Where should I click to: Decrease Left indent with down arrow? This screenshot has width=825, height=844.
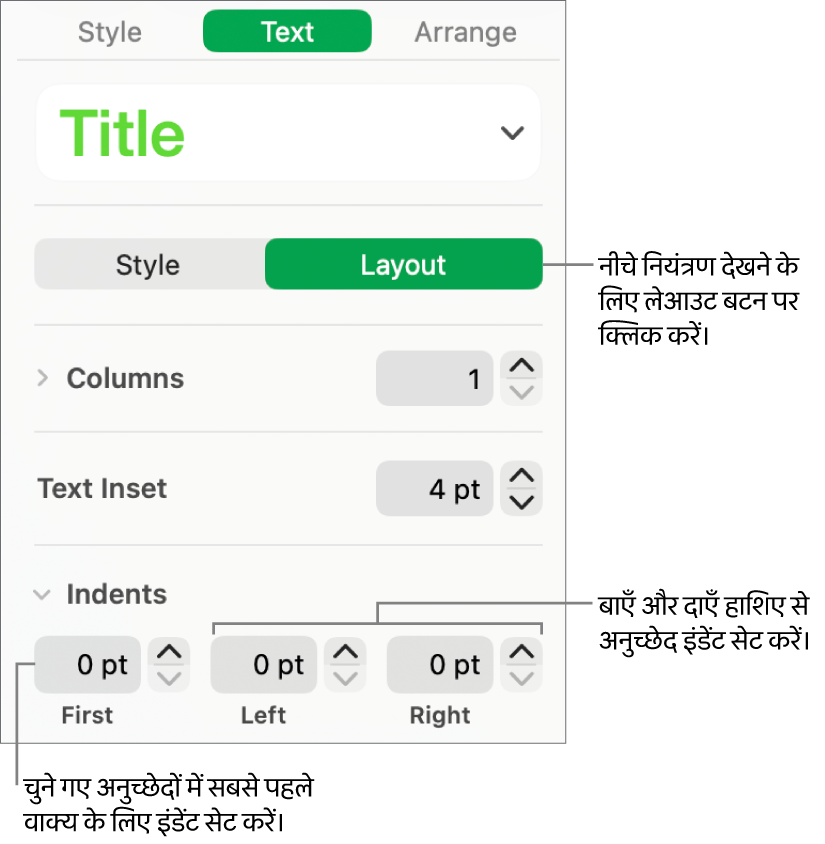[345, 677]
